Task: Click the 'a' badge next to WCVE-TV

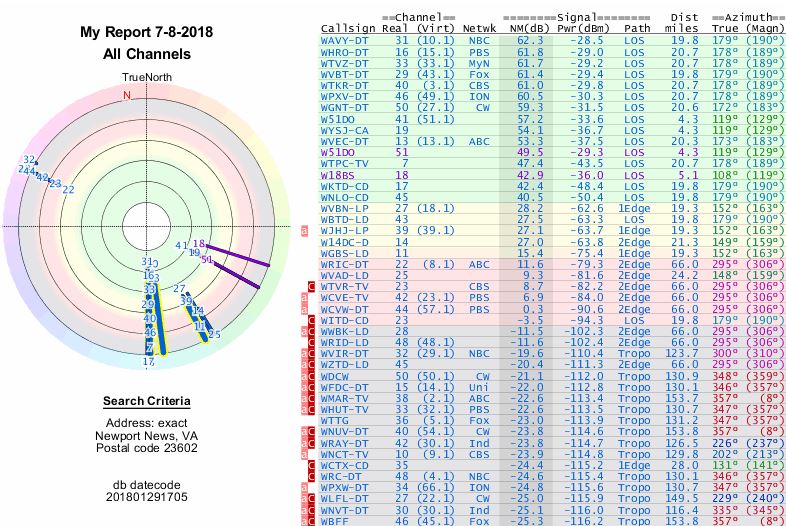Action: 304,297
